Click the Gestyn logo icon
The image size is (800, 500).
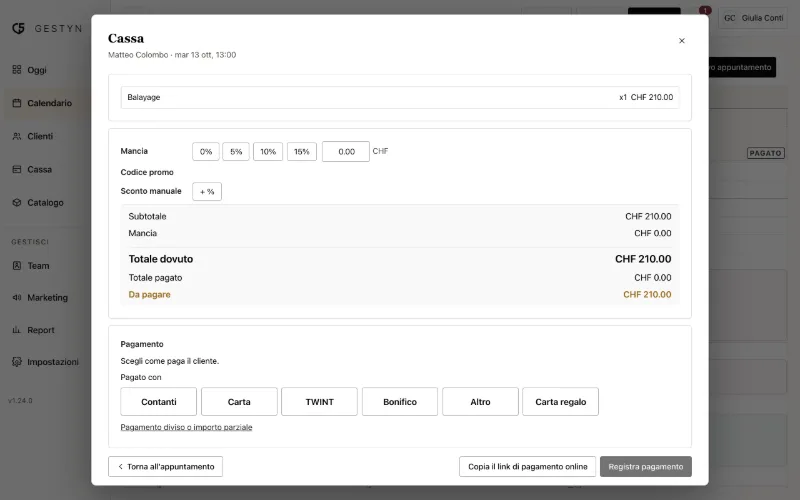(18, 29)
